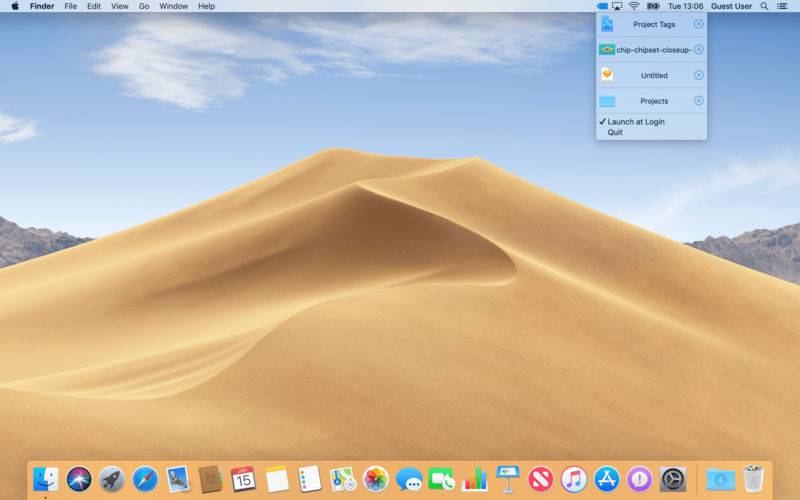Open the Go menu
Viewport: 800px width, 500px height.
(x=144, y=6)
